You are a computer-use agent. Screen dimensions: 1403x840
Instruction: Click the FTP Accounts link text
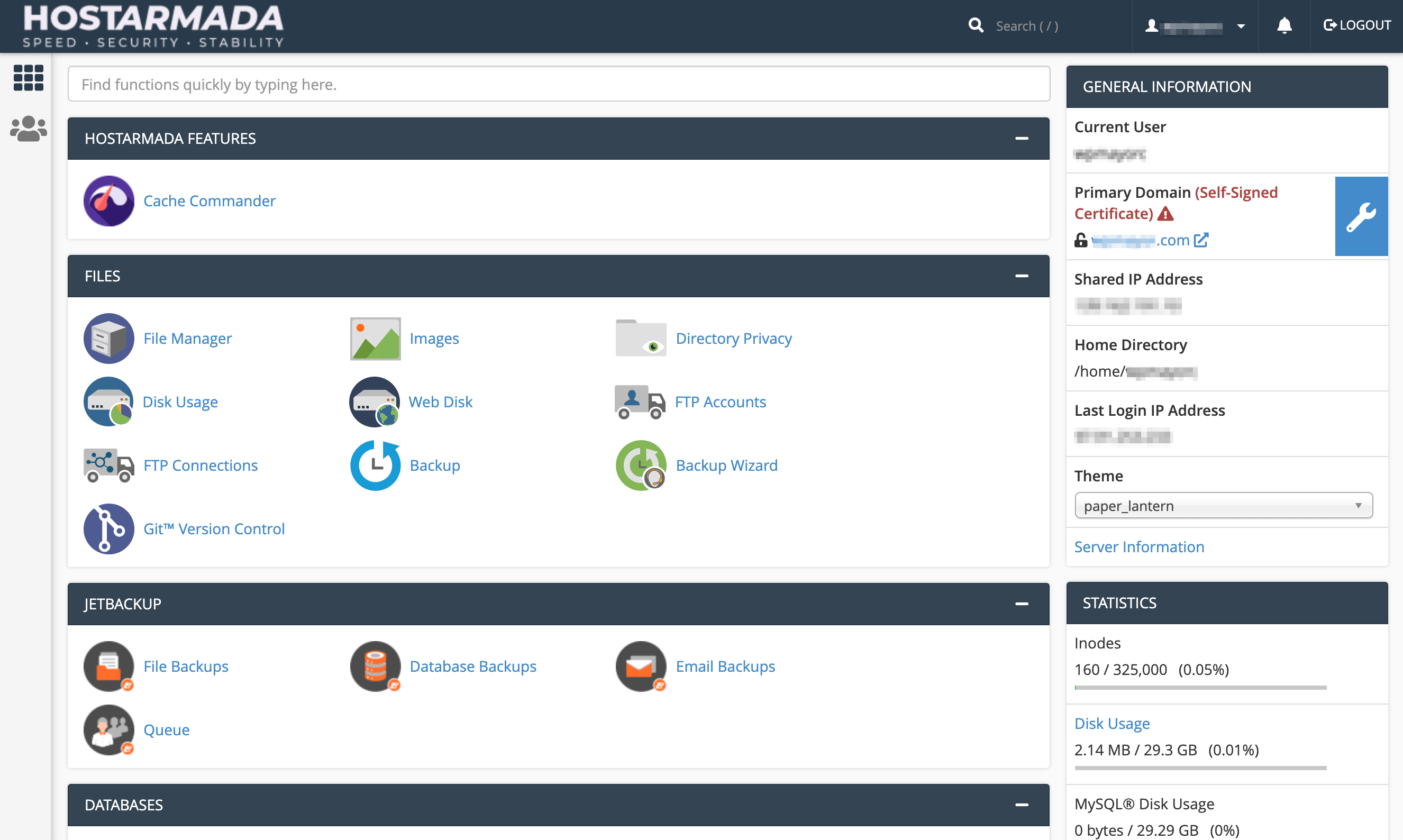tap(721, 402)
